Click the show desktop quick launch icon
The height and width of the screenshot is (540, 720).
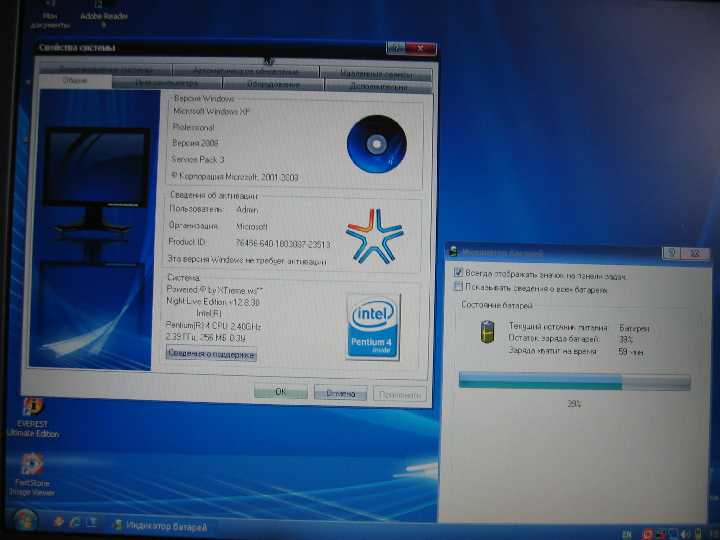point(92,522)
